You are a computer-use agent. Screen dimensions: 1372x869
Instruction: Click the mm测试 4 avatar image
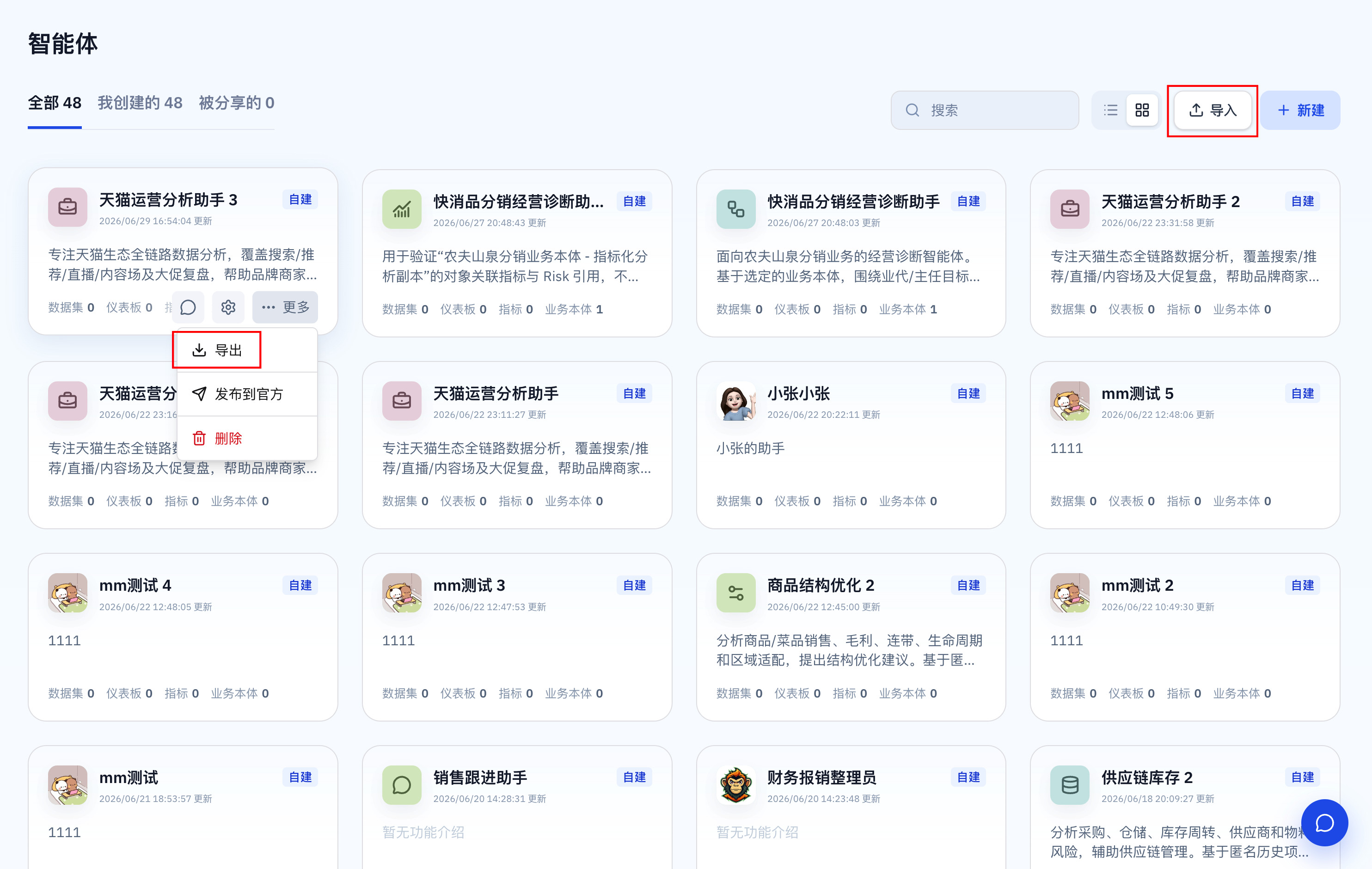coord(67,593)
